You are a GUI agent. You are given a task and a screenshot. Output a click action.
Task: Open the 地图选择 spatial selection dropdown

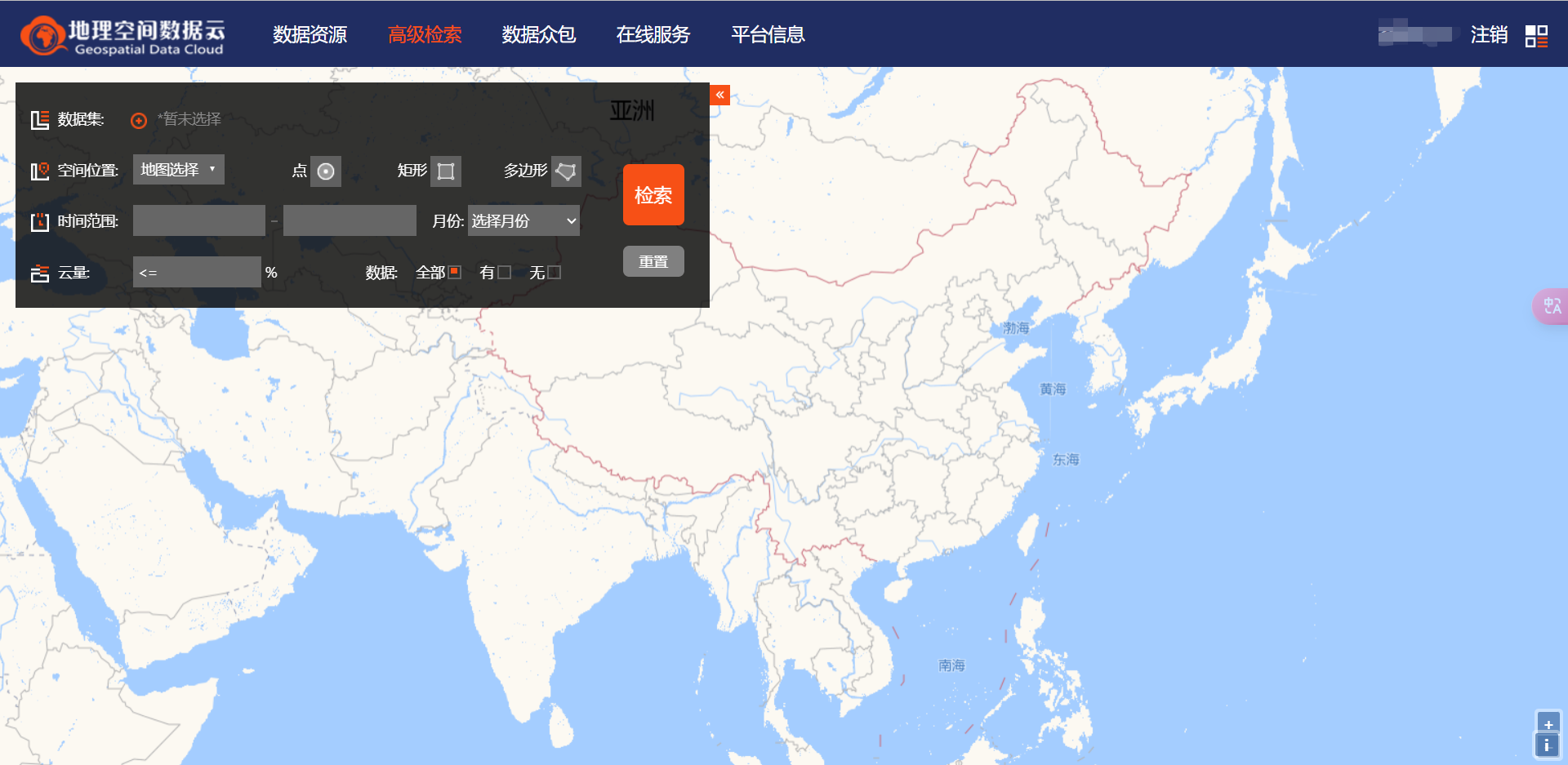pos(178,169)
